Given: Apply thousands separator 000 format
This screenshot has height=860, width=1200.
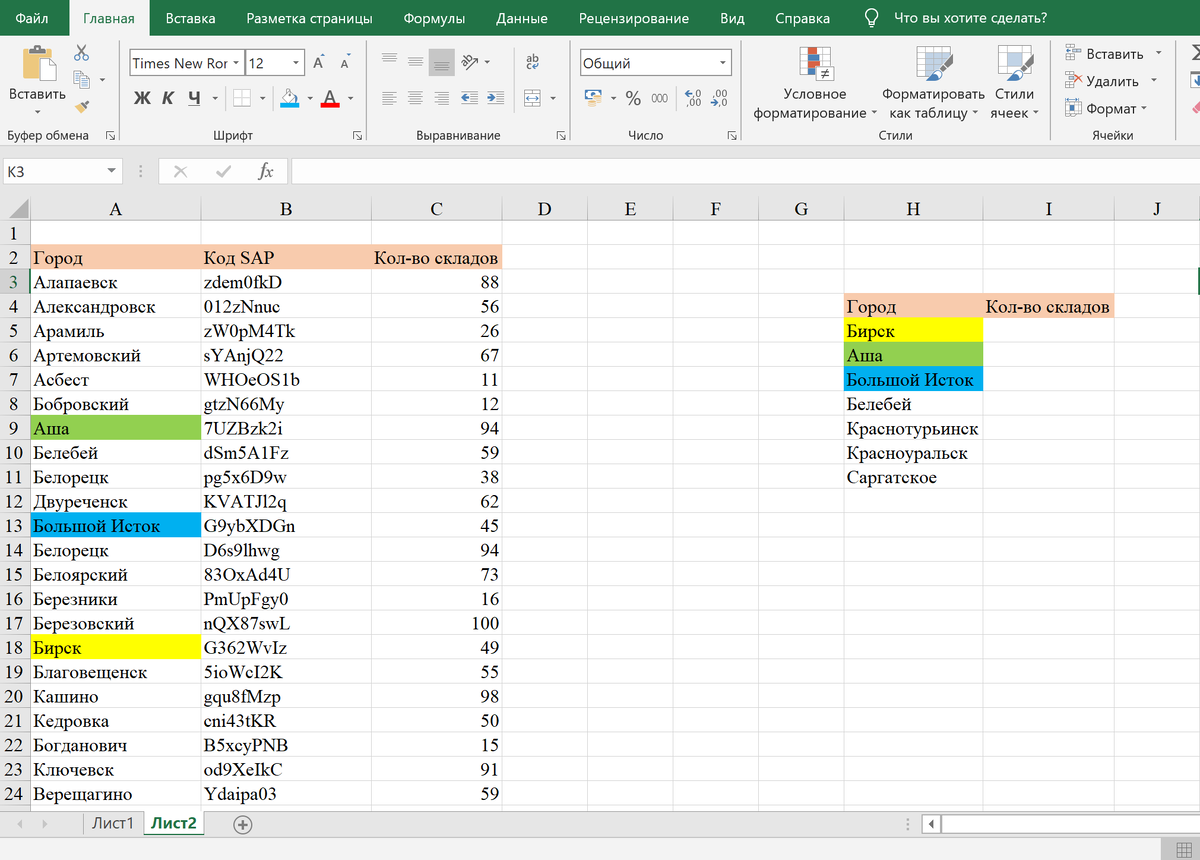Looking at the screenshot, I should click(660, 98).
